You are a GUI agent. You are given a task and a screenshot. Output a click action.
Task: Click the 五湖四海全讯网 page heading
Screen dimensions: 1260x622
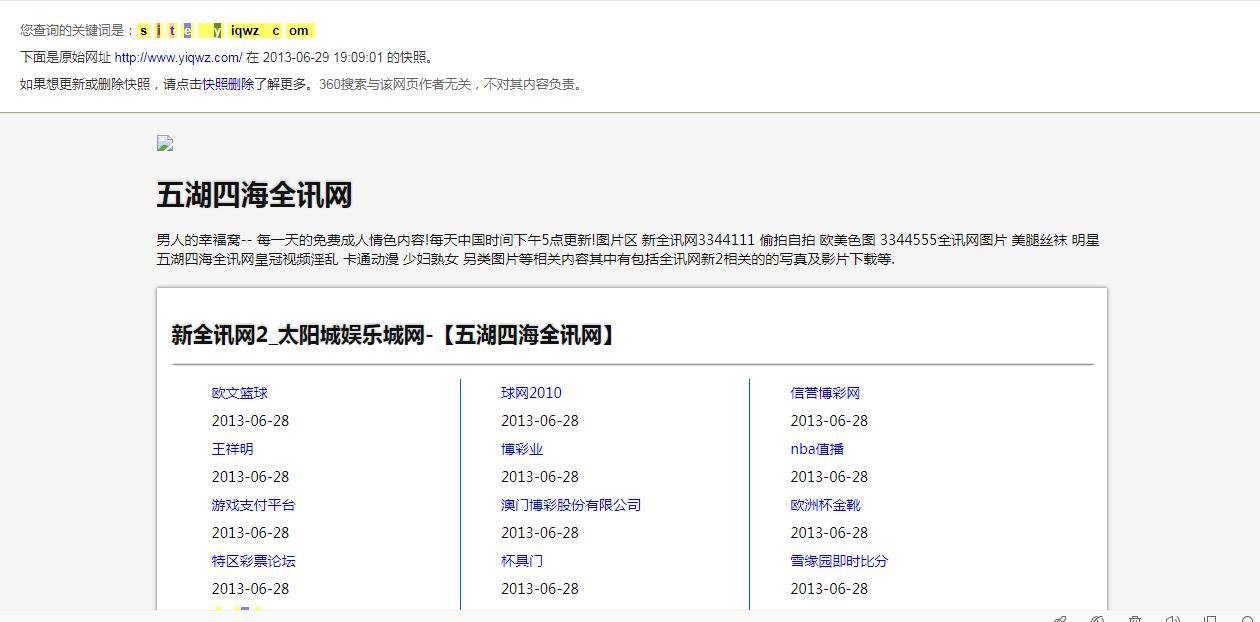pyautogui.click(x=254, y=195)
